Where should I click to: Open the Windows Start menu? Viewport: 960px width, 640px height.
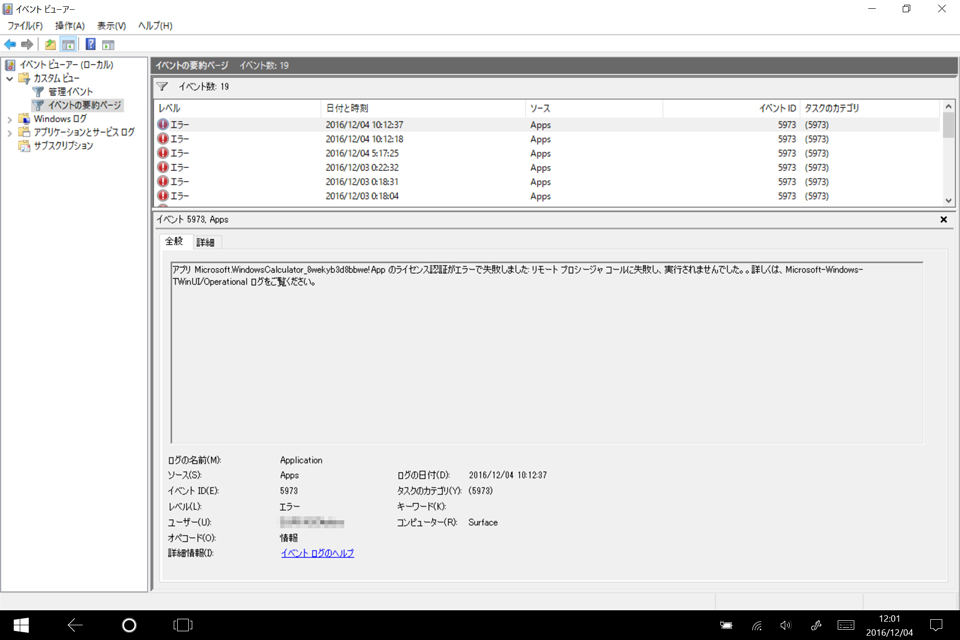pos(21,625)
